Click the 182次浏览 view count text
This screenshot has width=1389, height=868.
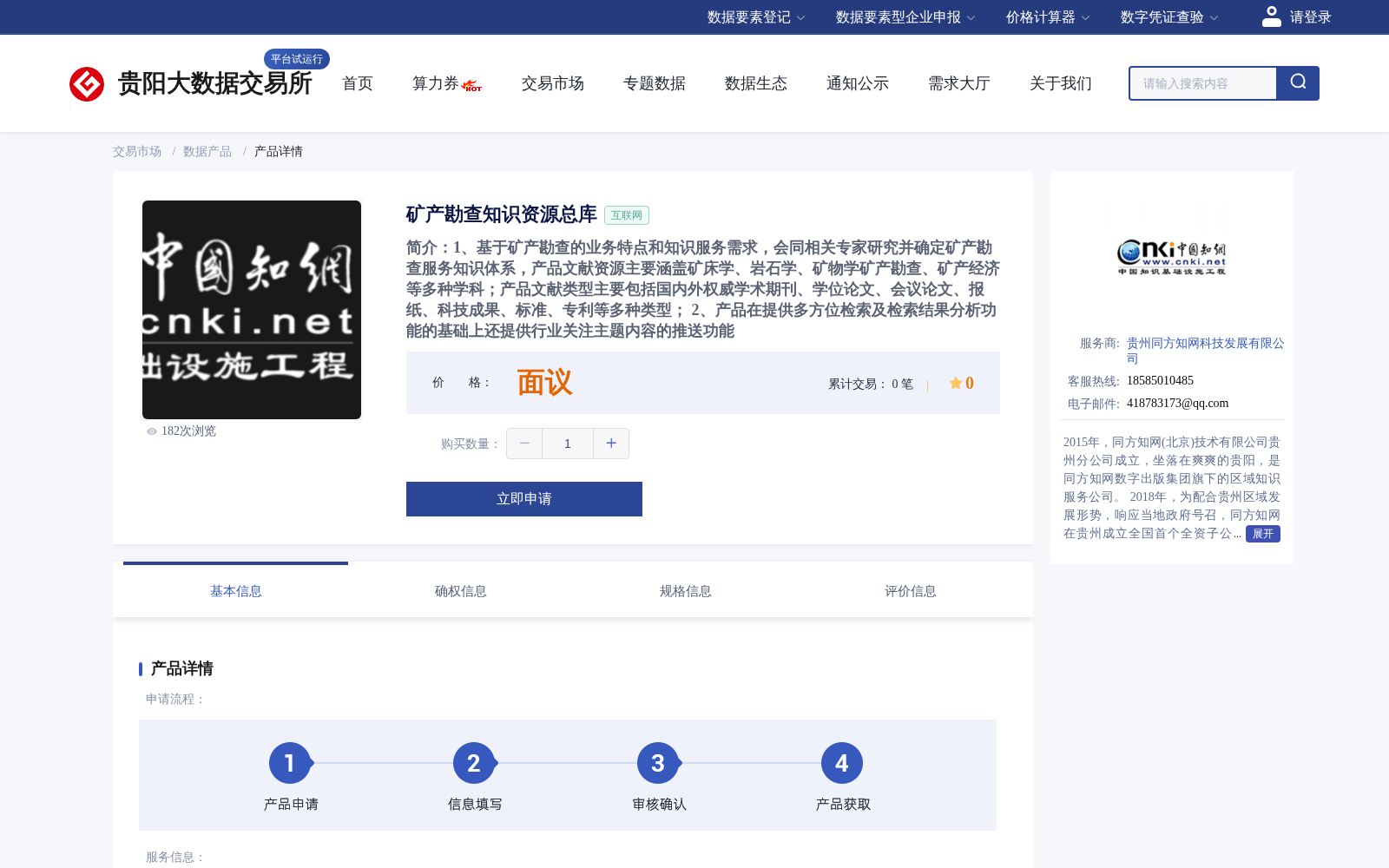(x=188, y=431)
